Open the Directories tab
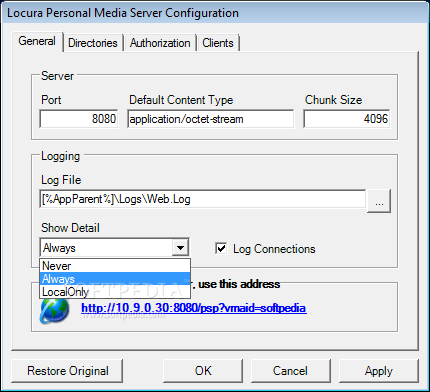 (x=93, y=43)
